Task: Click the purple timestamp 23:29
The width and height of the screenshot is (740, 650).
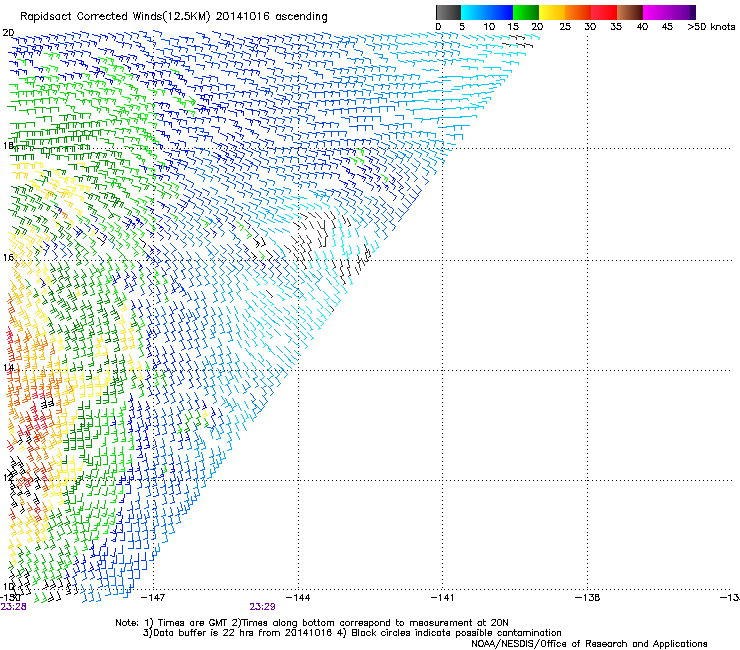Action: 262,607
